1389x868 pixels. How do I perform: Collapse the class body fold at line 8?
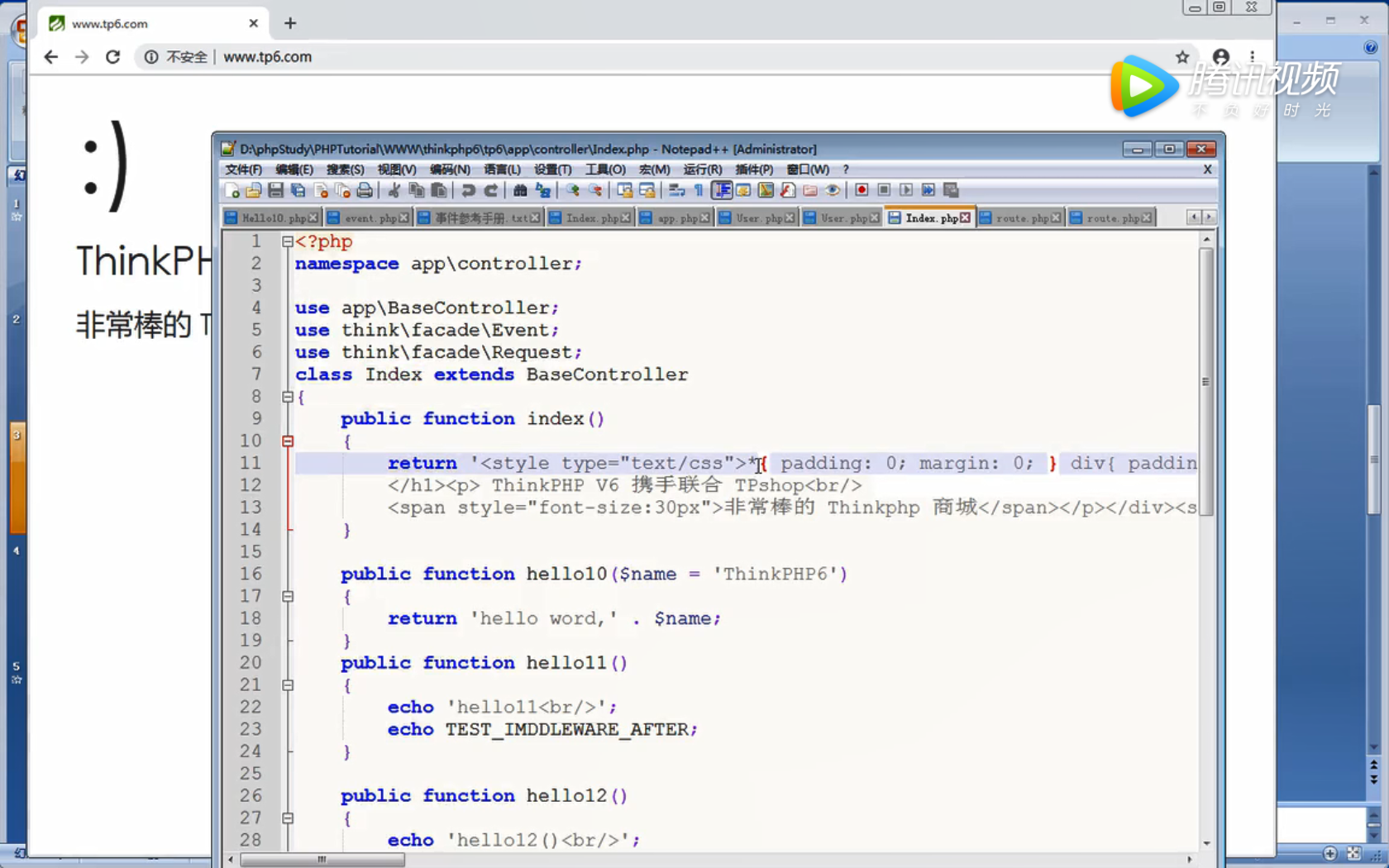pos(288,397)
